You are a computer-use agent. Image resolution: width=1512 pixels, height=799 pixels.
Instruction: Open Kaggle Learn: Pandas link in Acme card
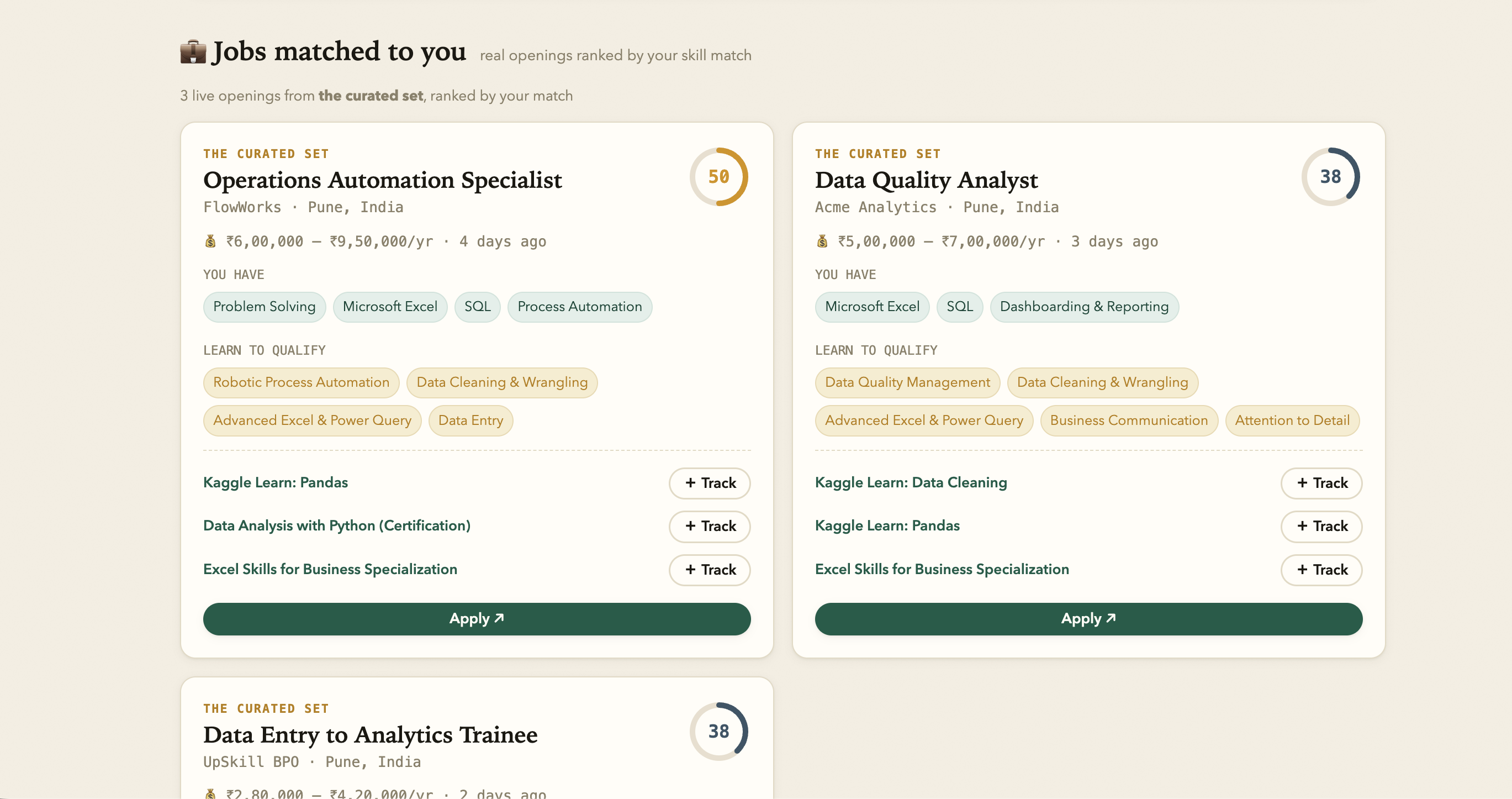point(887,526)
